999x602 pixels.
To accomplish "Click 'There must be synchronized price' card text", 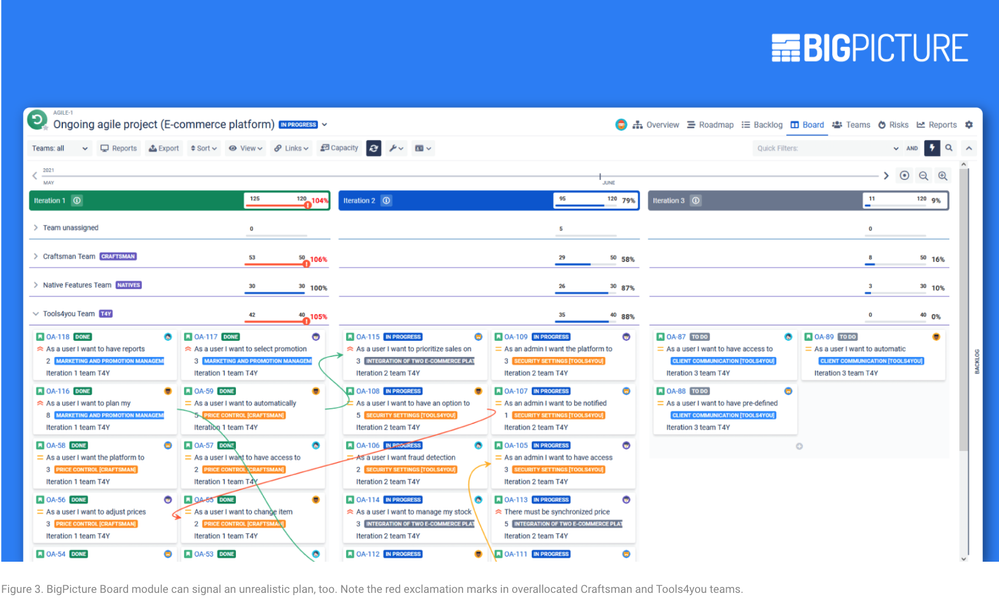I will (557, 512).
